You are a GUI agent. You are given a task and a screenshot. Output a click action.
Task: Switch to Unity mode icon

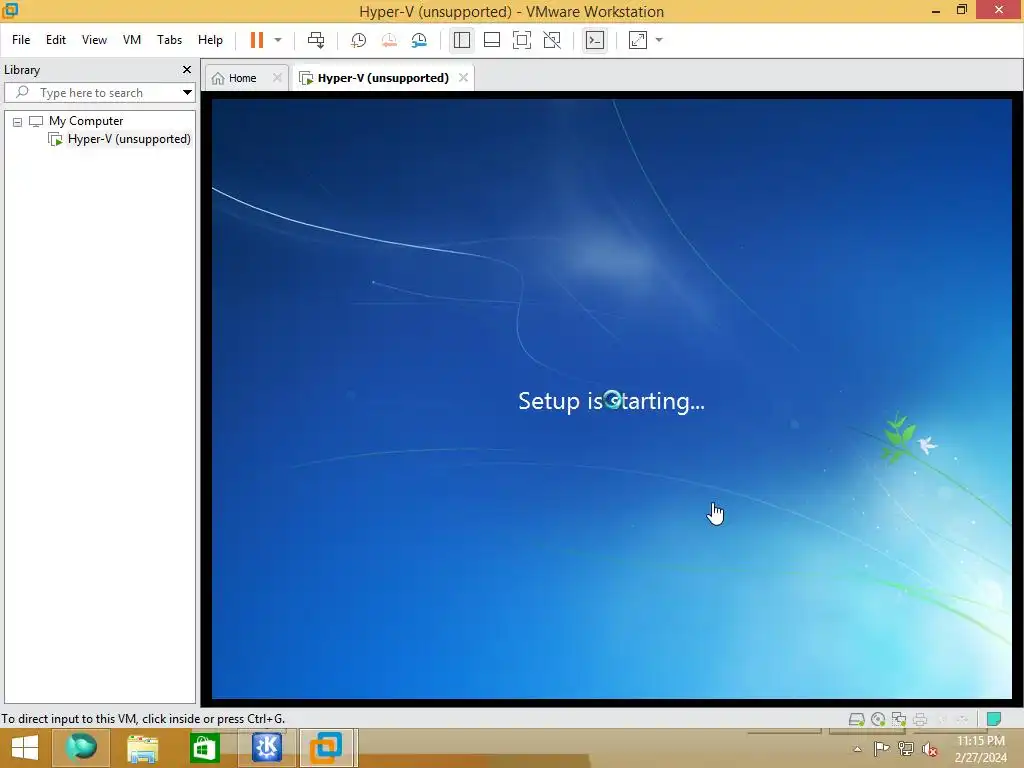(552, 40)
